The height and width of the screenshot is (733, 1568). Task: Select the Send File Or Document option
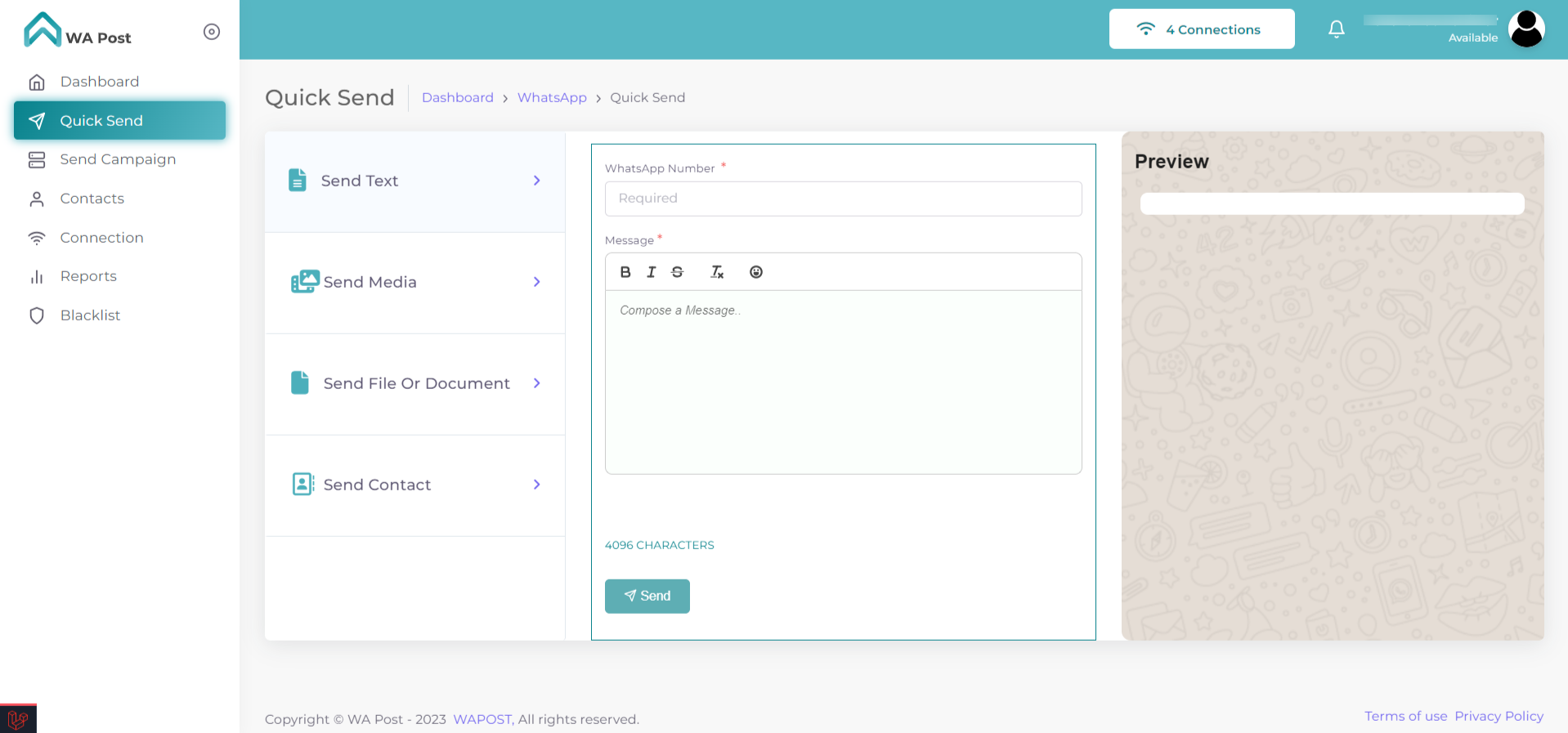pyautogui.click(x=416, y=383)
